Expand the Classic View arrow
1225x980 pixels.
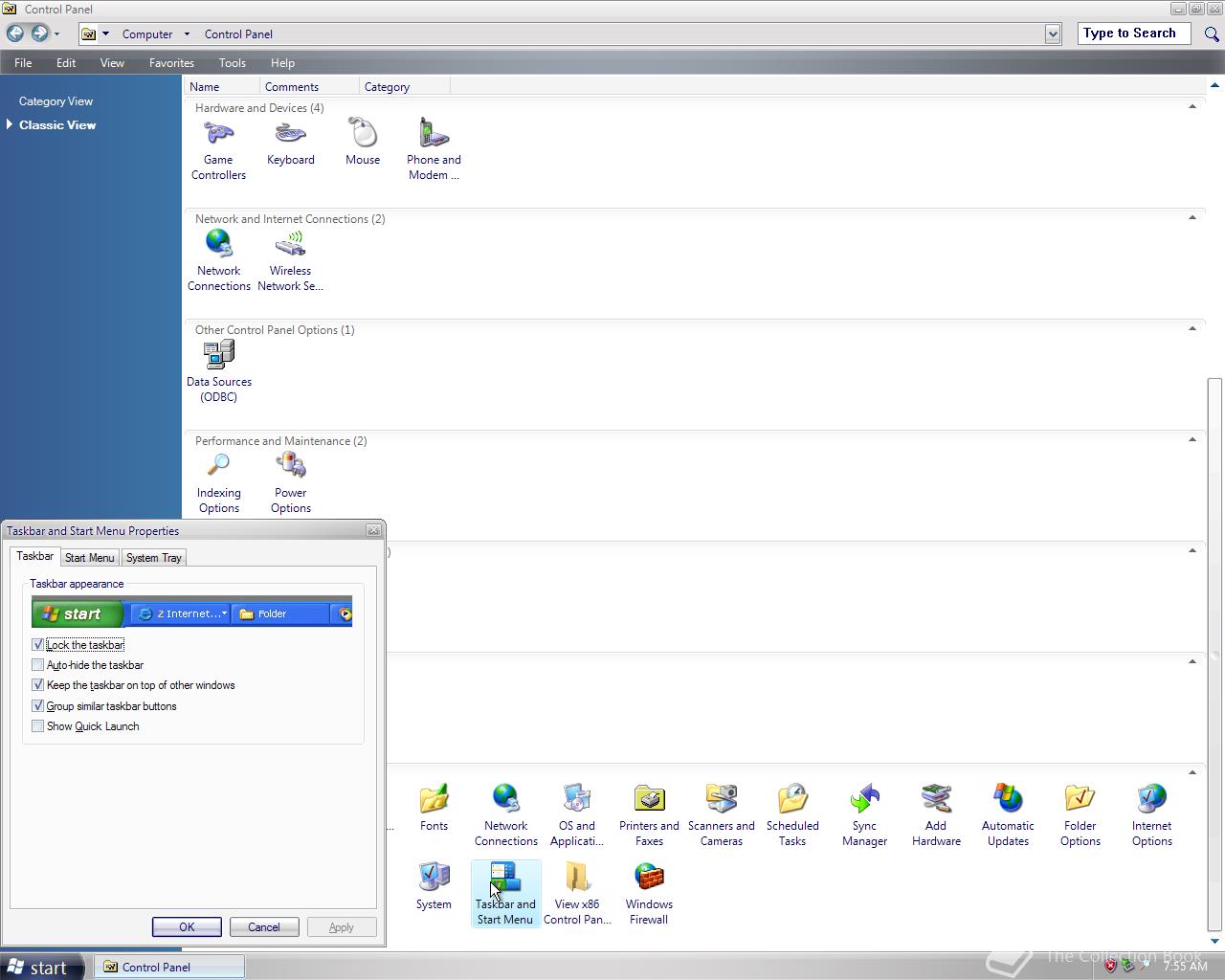click(10, 124)
